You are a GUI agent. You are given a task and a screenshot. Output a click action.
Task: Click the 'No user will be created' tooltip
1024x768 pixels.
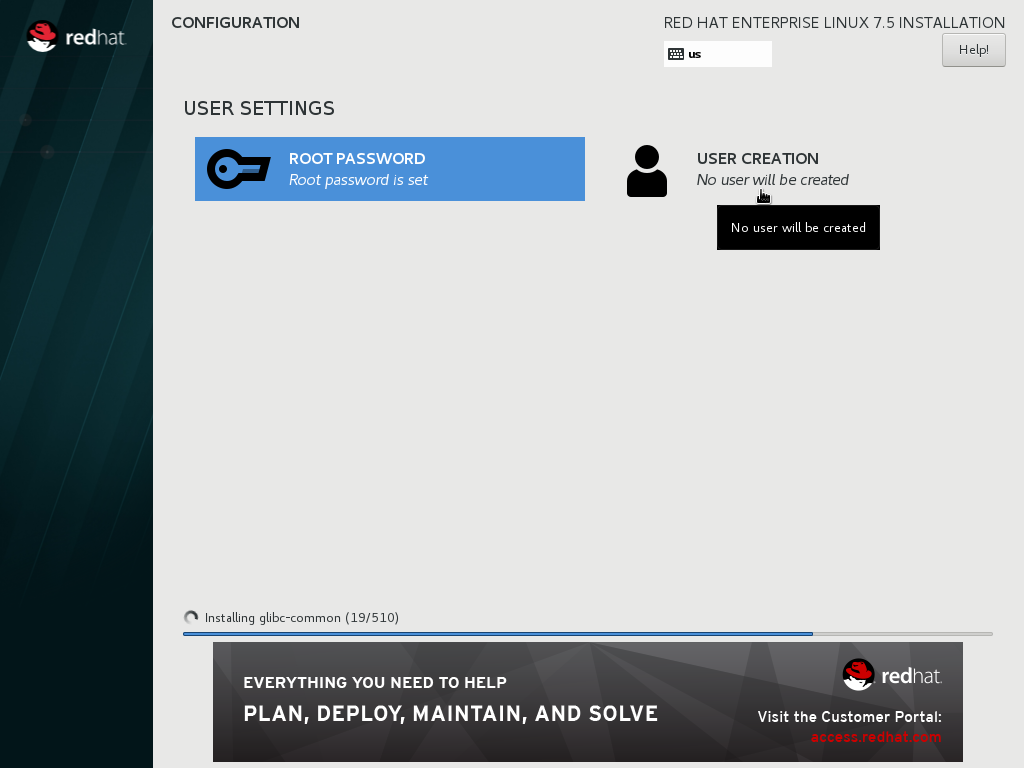(798, 227)
